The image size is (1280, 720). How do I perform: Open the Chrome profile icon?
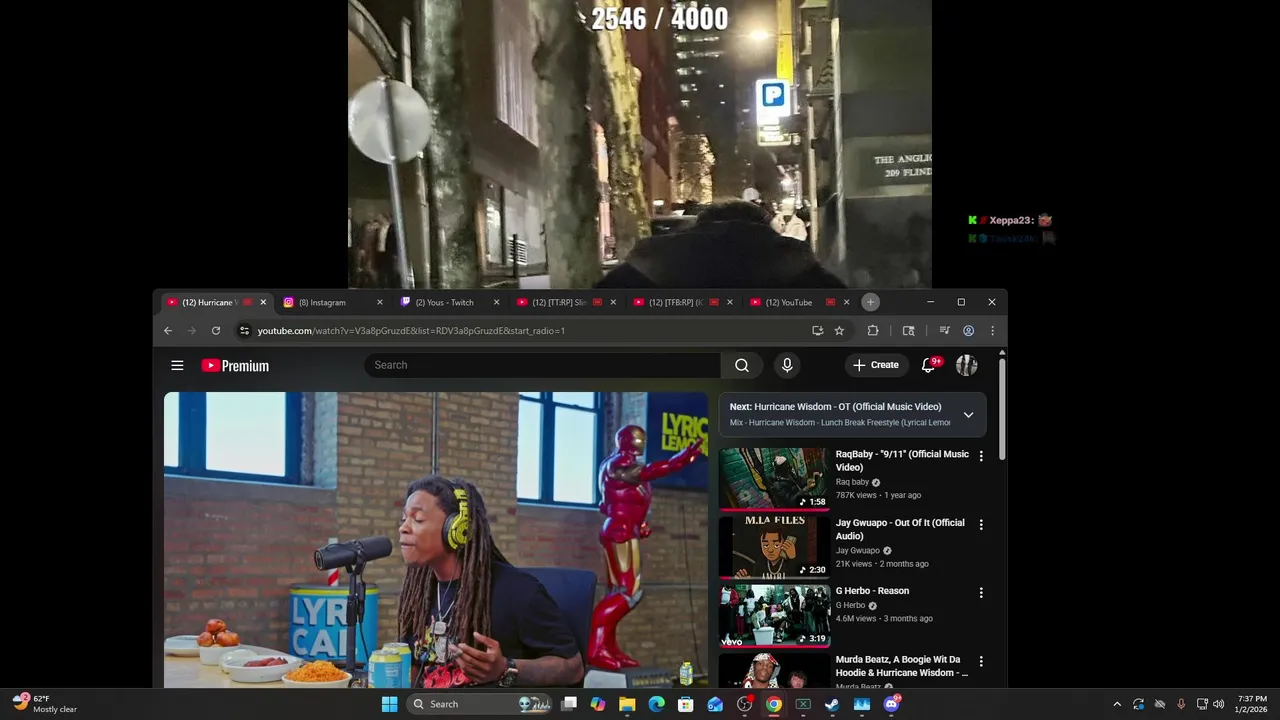point(969,331)
